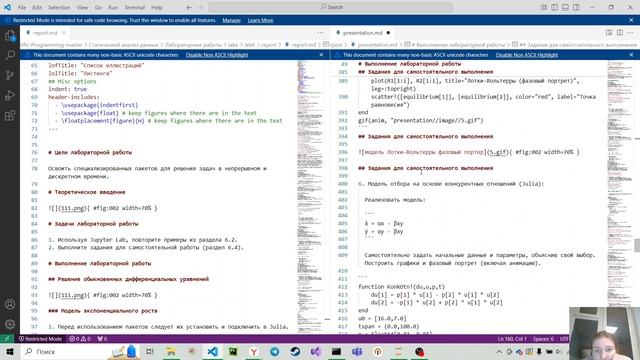This screenshot has width=640, height=360.
Task: Disable Non ASCII Highlight in right editor
Action: 527,55
